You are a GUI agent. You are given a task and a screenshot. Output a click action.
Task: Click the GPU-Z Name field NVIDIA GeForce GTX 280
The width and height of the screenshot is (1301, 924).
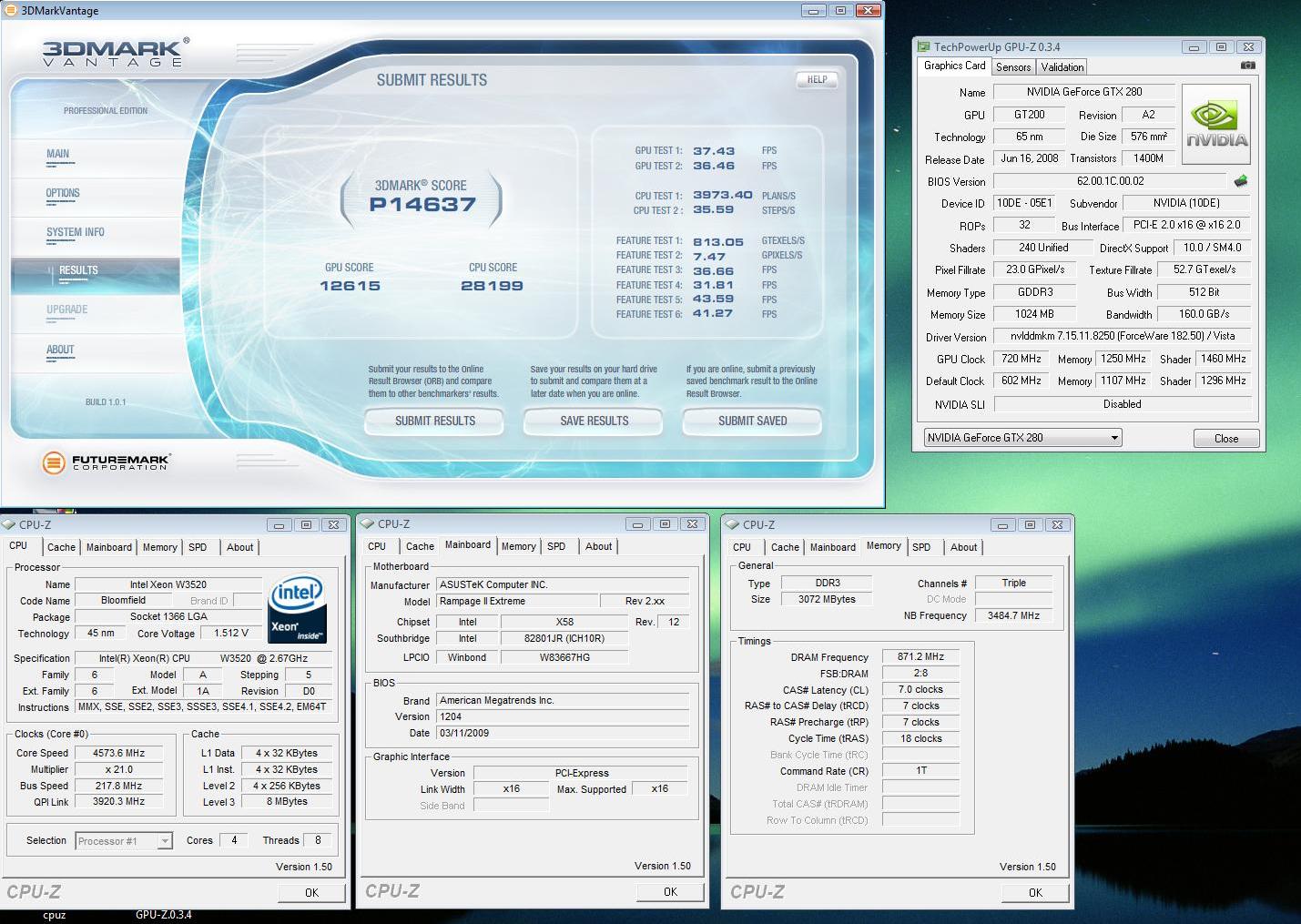point(1083,92)
